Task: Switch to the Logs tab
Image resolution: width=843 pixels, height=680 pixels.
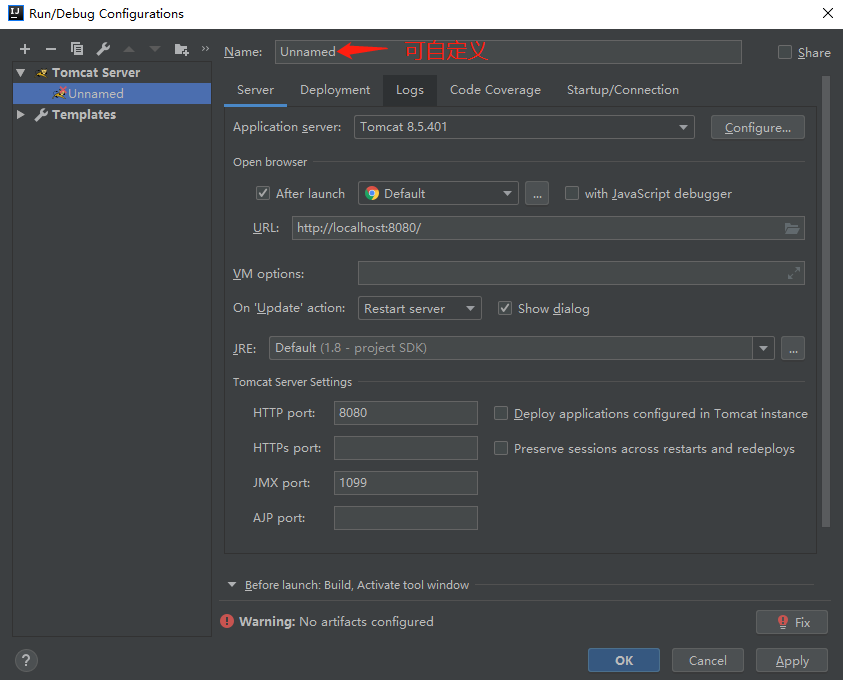Action: point(410,90)
